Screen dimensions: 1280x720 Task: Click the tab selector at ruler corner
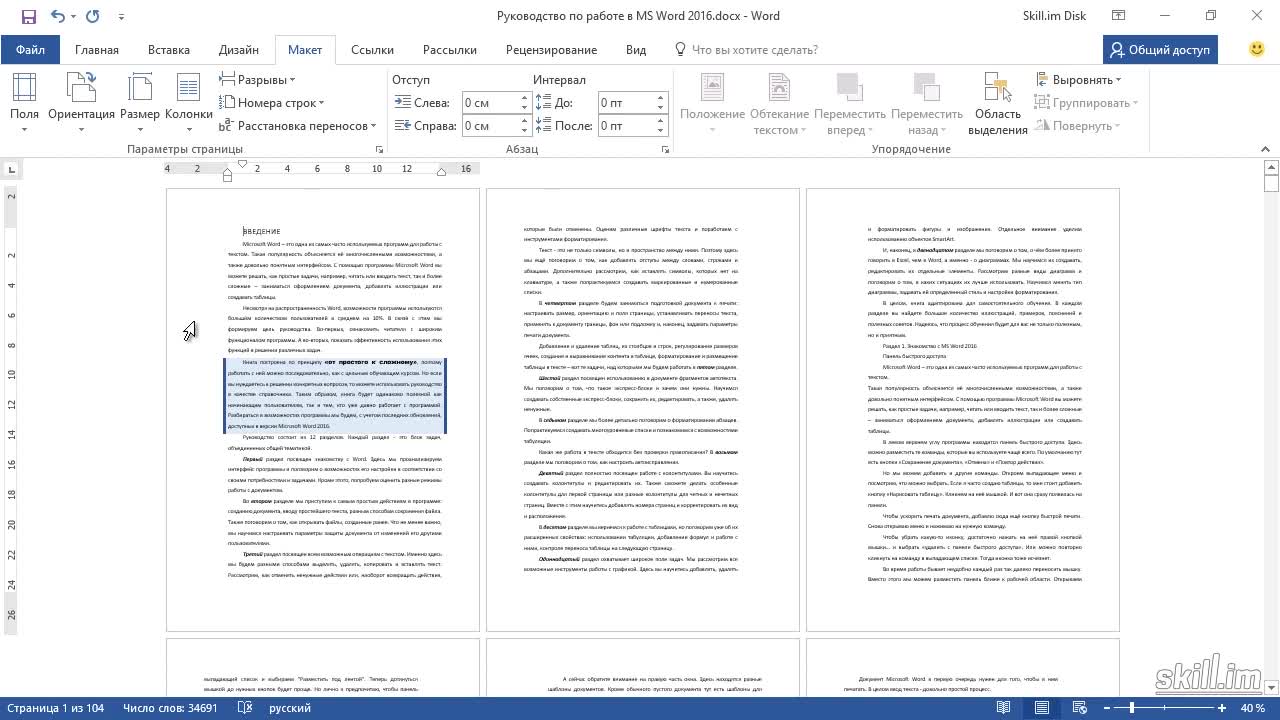[11, 169]
